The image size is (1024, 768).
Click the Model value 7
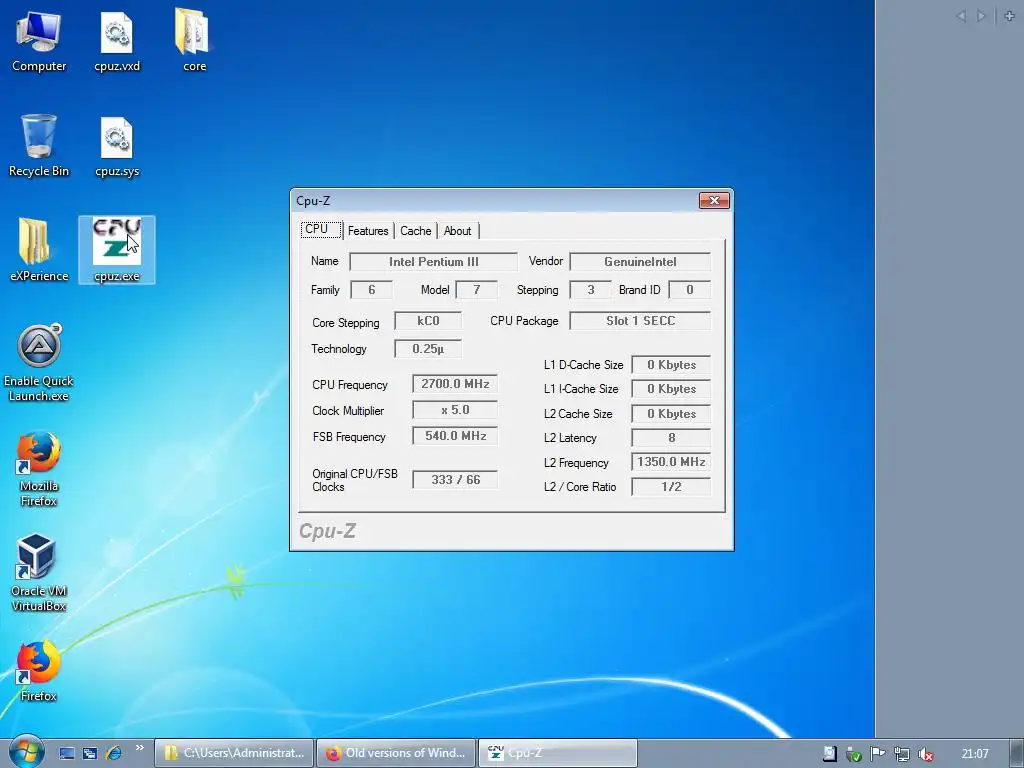tap(476, 290)
